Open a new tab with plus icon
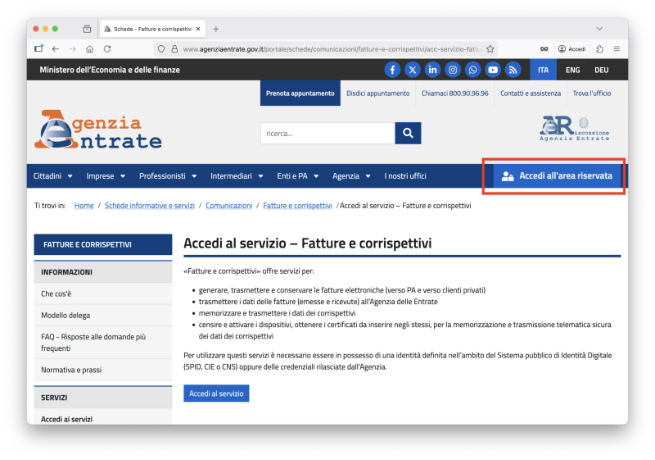Viewport: 655px width, 460px height. pos(216,29)
